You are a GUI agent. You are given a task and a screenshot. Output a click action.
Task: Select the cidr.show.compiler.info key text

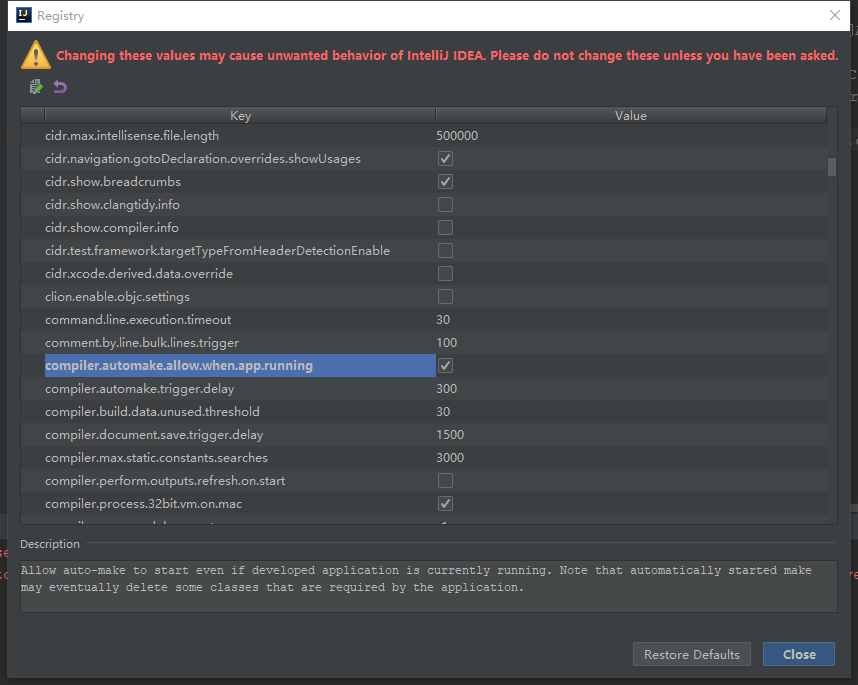(x=112, y=228)
